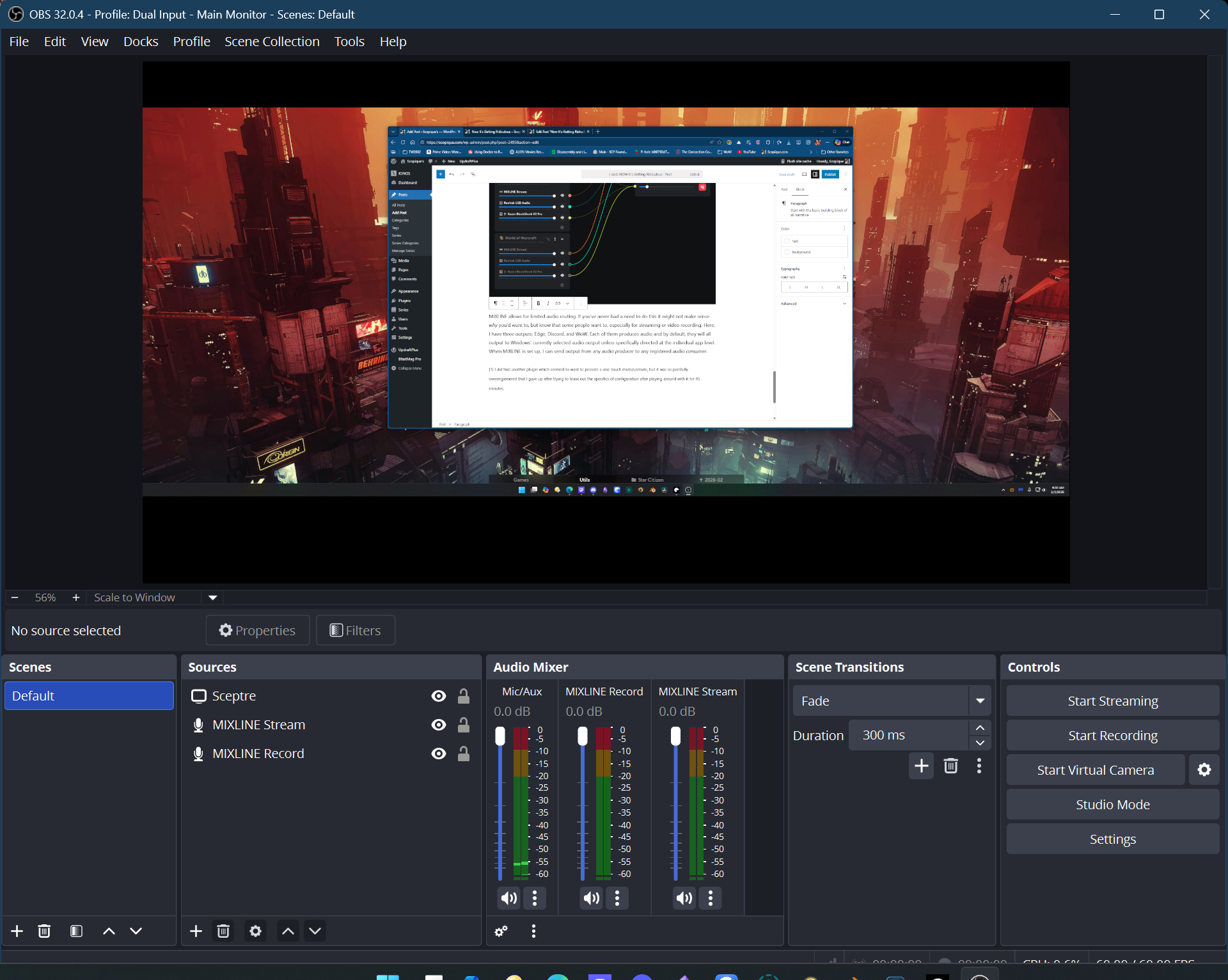Open MIXLINE Record channel options menu
This screenshot has width=1228, height=980.
(617, 898)
